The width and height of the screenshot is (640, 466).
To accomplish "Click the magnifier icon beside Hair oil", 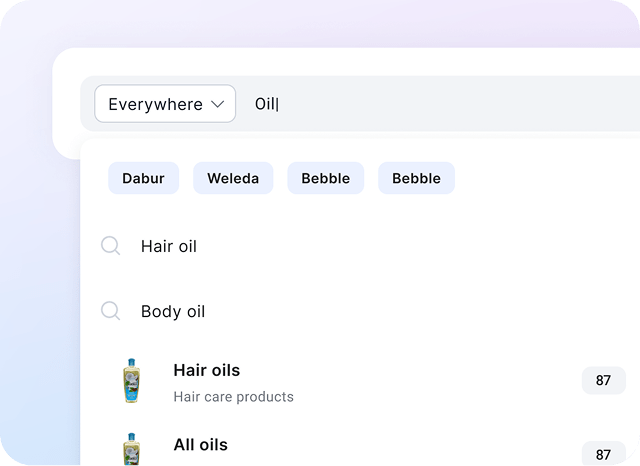I will point(110,246).
